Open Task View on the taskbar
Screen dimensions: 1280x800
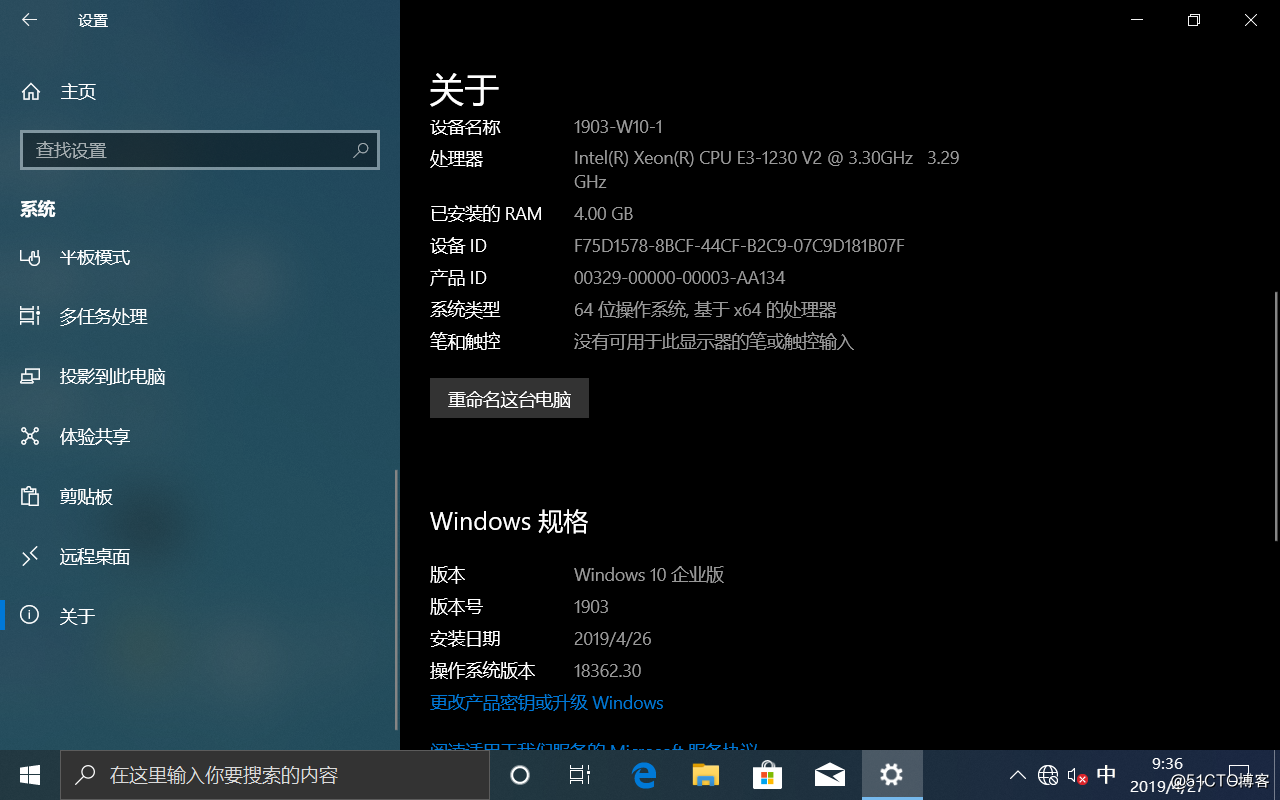pyautogui.click(x=579, y=775)
